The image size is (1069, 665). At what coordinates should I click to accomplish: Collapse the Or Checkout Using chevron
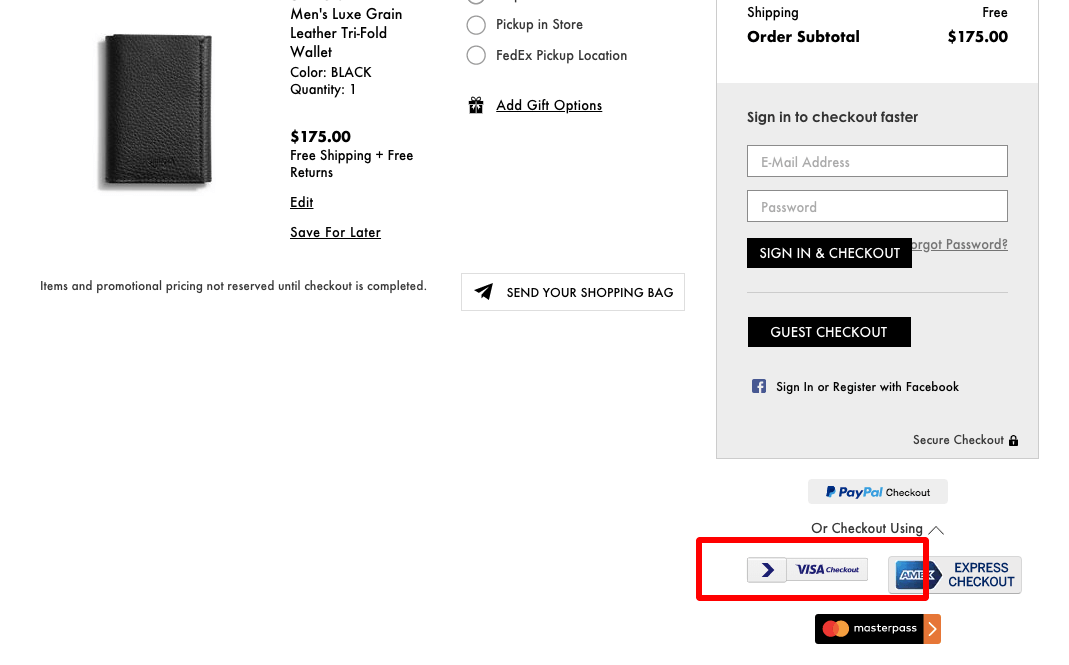click(x=936, y=530)
